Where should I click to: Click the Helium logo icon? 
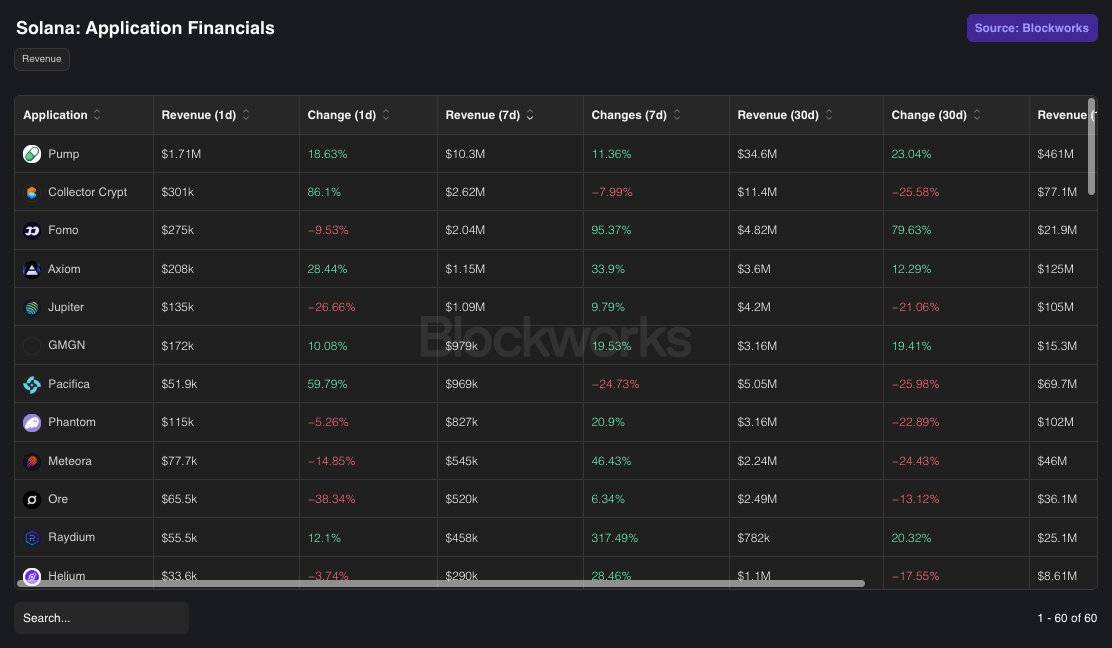(32, 576)
